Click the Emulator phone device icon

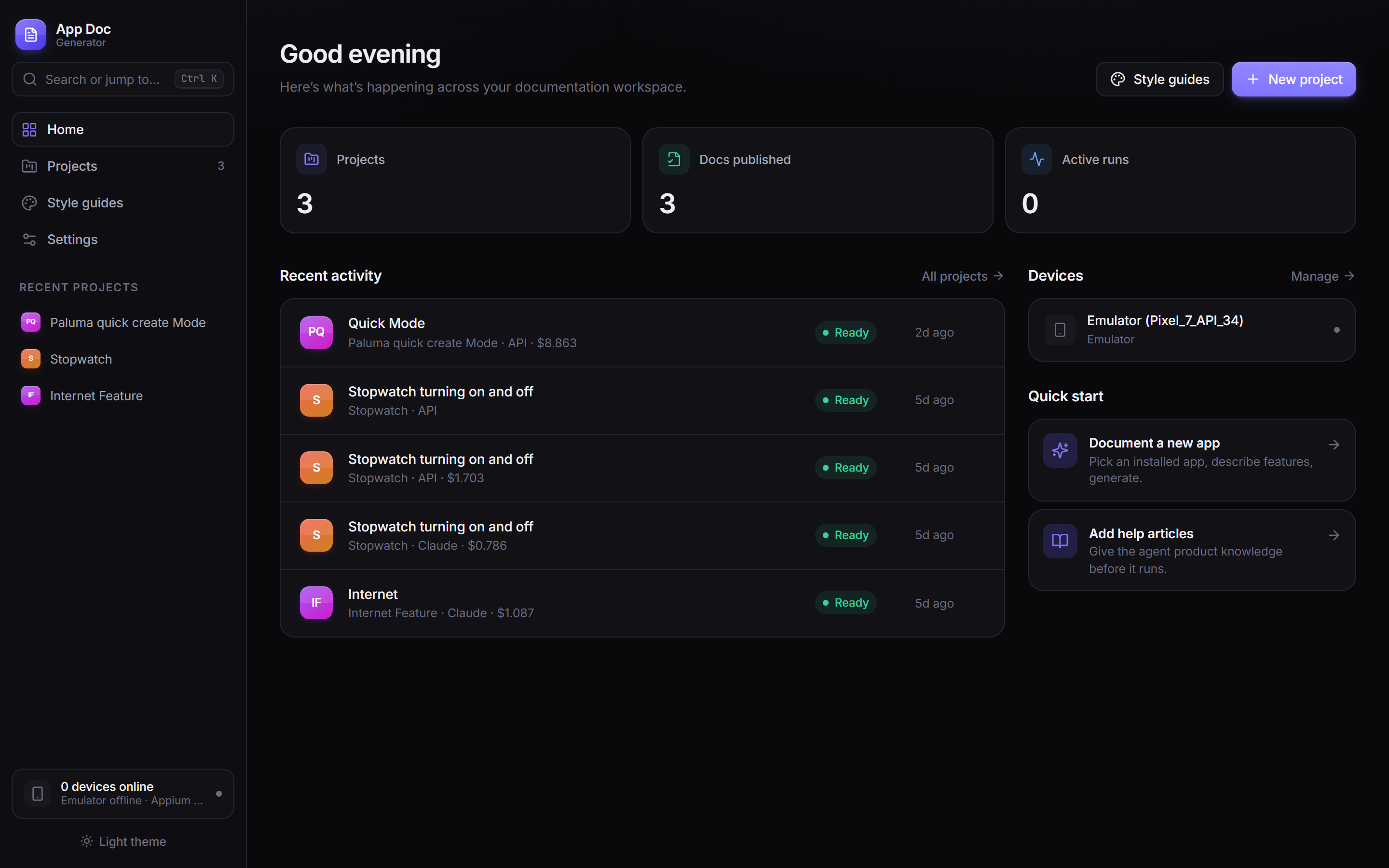tap(1060, 330)
